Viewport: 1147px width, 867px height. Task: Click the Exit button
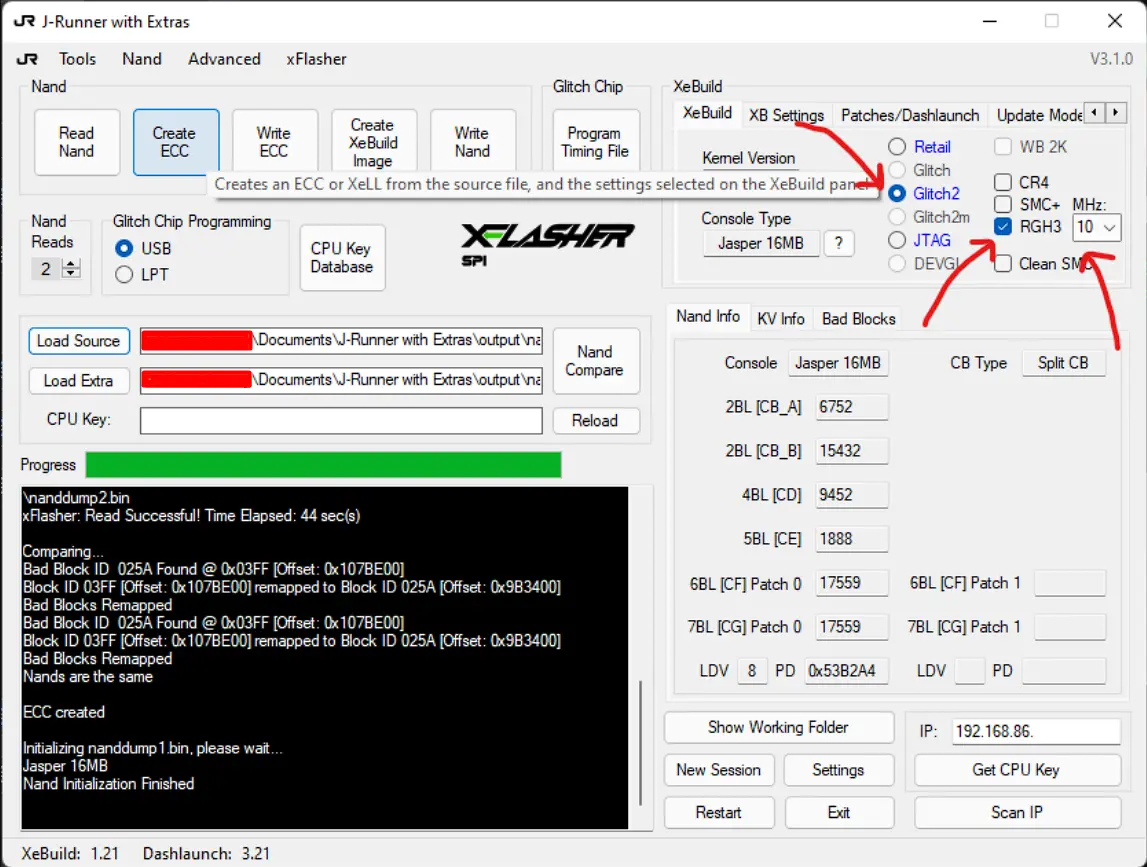pos(838,812)
